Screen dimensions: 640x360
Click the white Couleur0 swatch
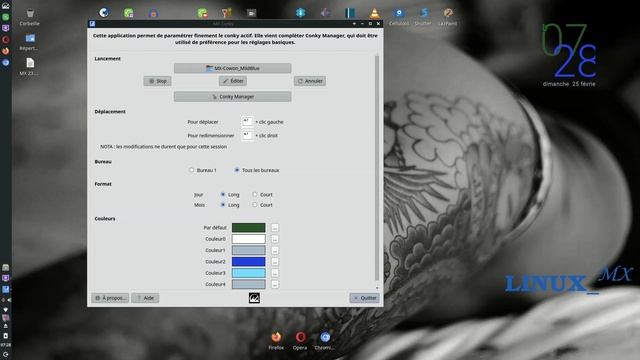tap(249, 239)
